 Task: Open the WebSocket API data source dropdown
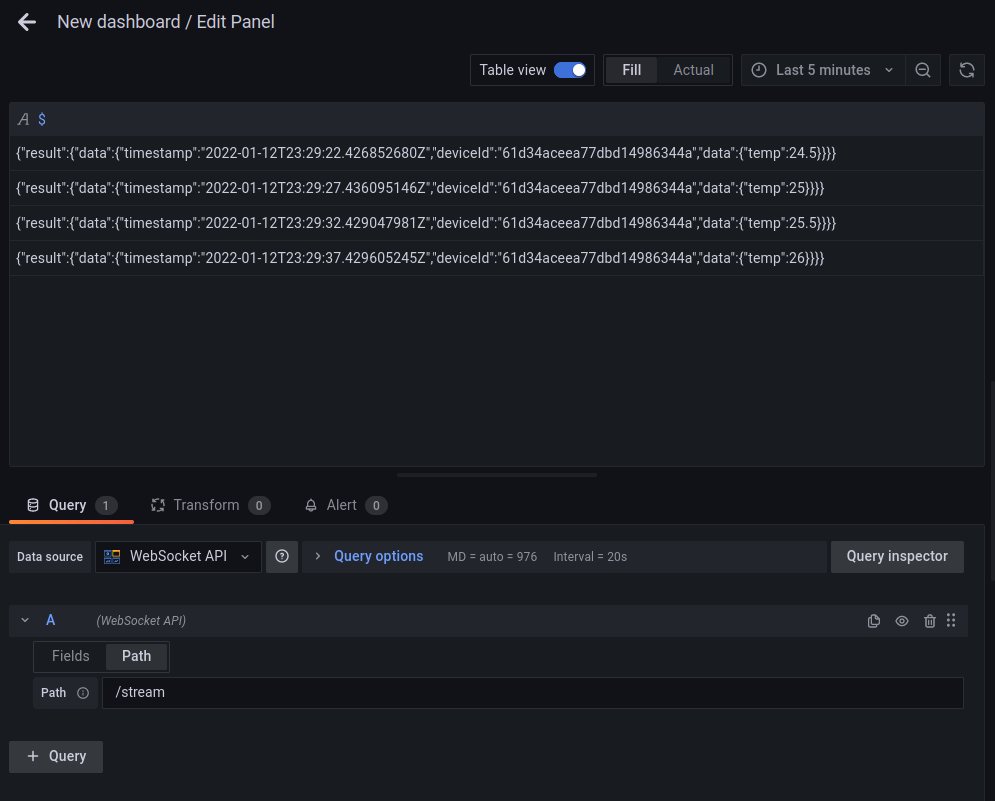[178, 557]
